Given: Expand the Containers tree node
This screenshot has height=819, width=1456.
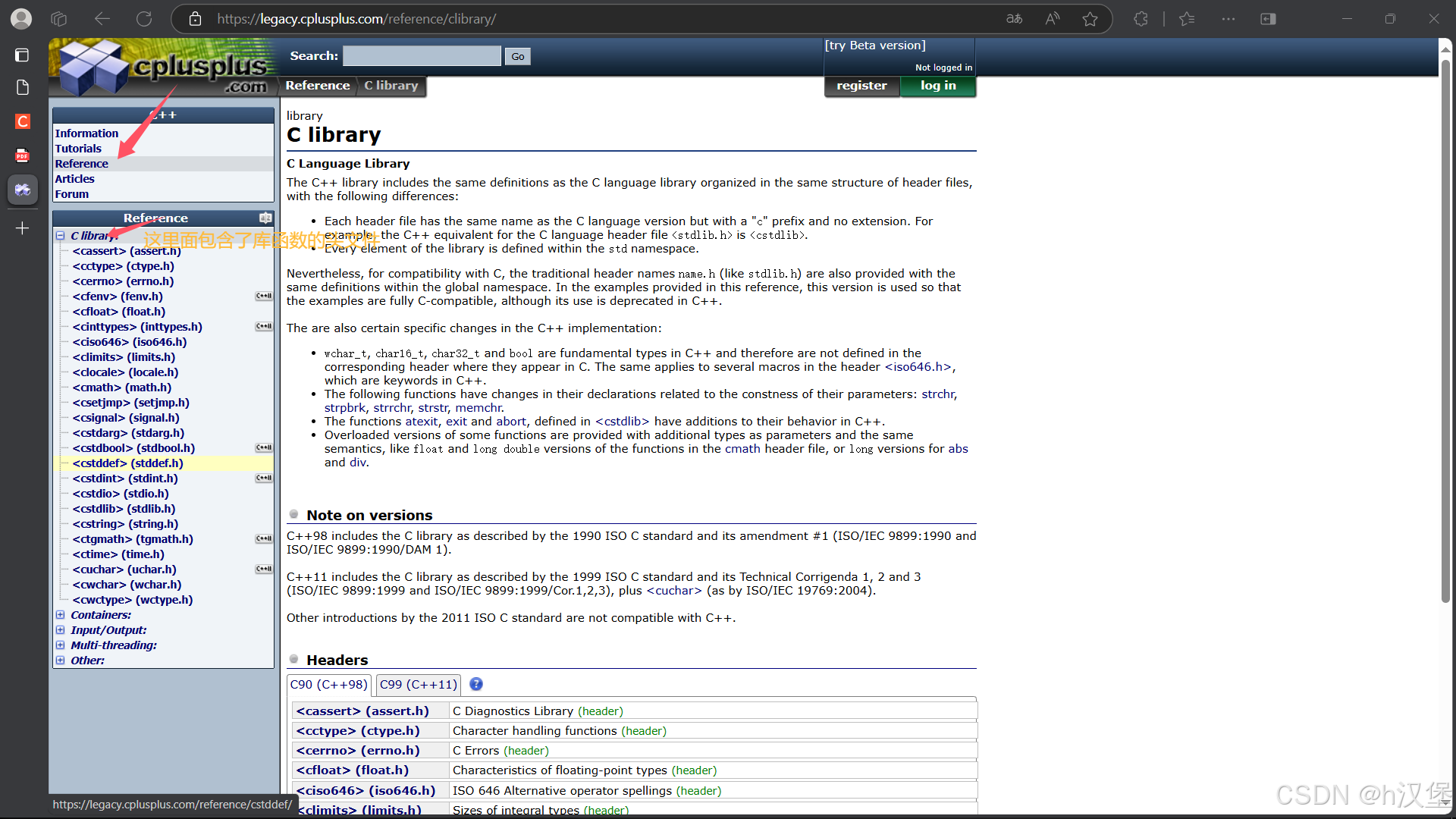Looking at the screenshot, I should point(61,615).
